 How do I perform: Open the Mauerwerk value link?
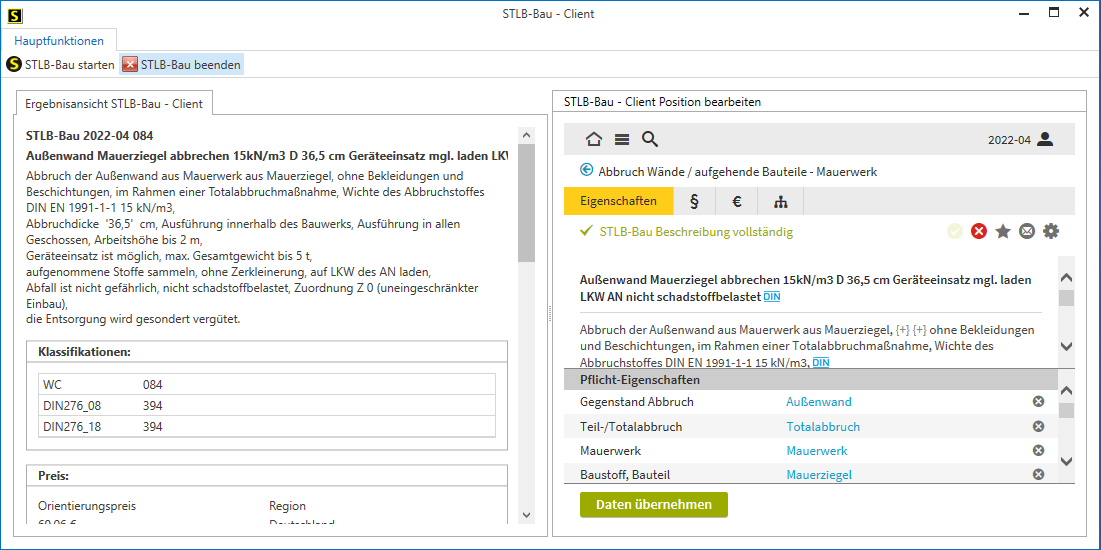[x=816, y=451]
